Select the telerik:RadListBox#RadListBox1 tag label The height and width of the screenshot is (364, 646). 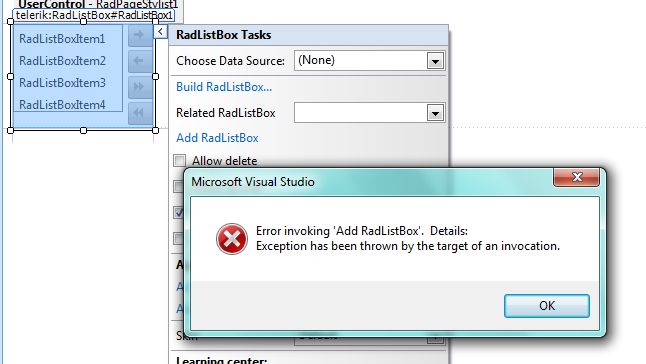click(94, 16)
